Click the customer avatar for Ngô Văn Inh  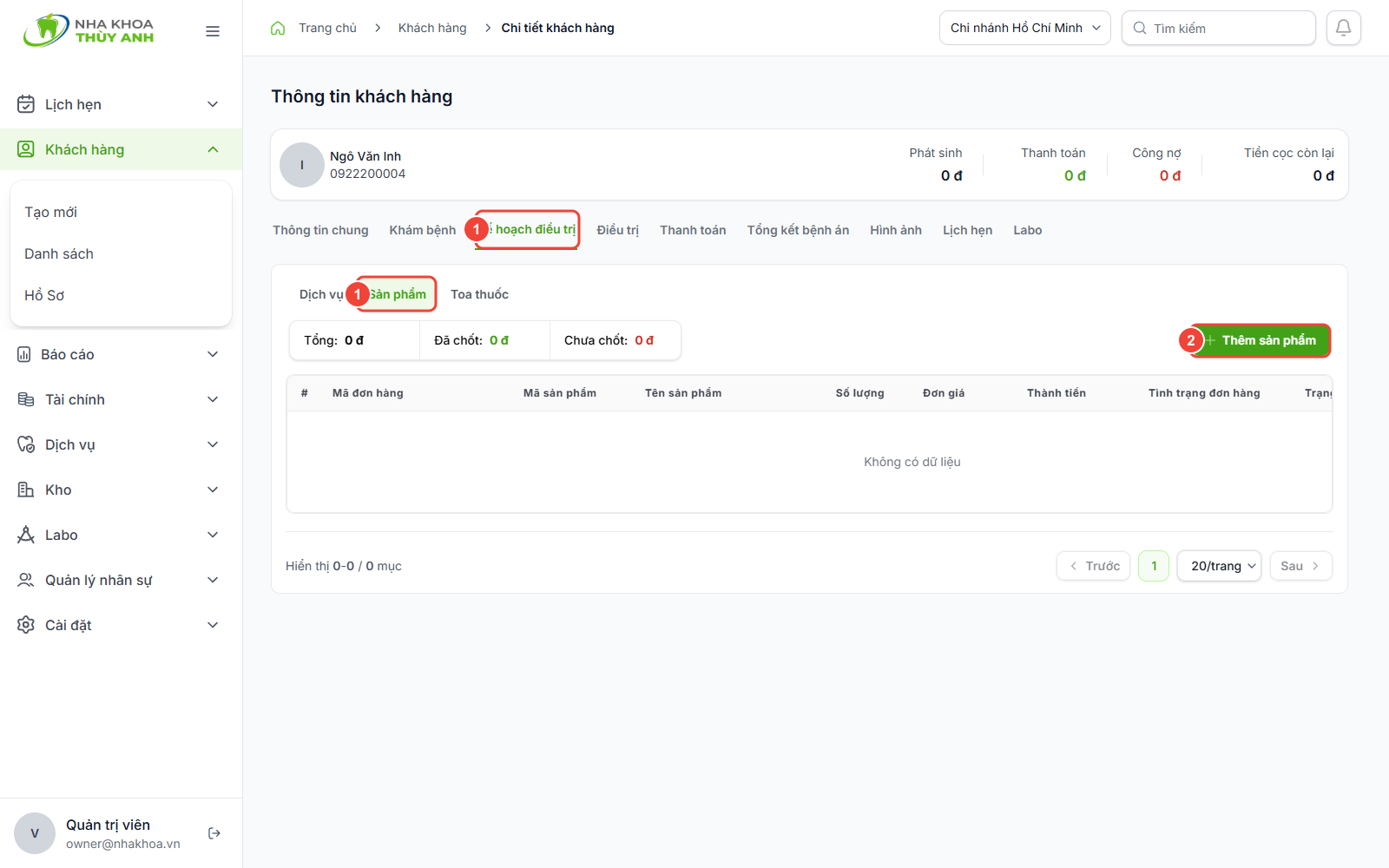point(302,165)
